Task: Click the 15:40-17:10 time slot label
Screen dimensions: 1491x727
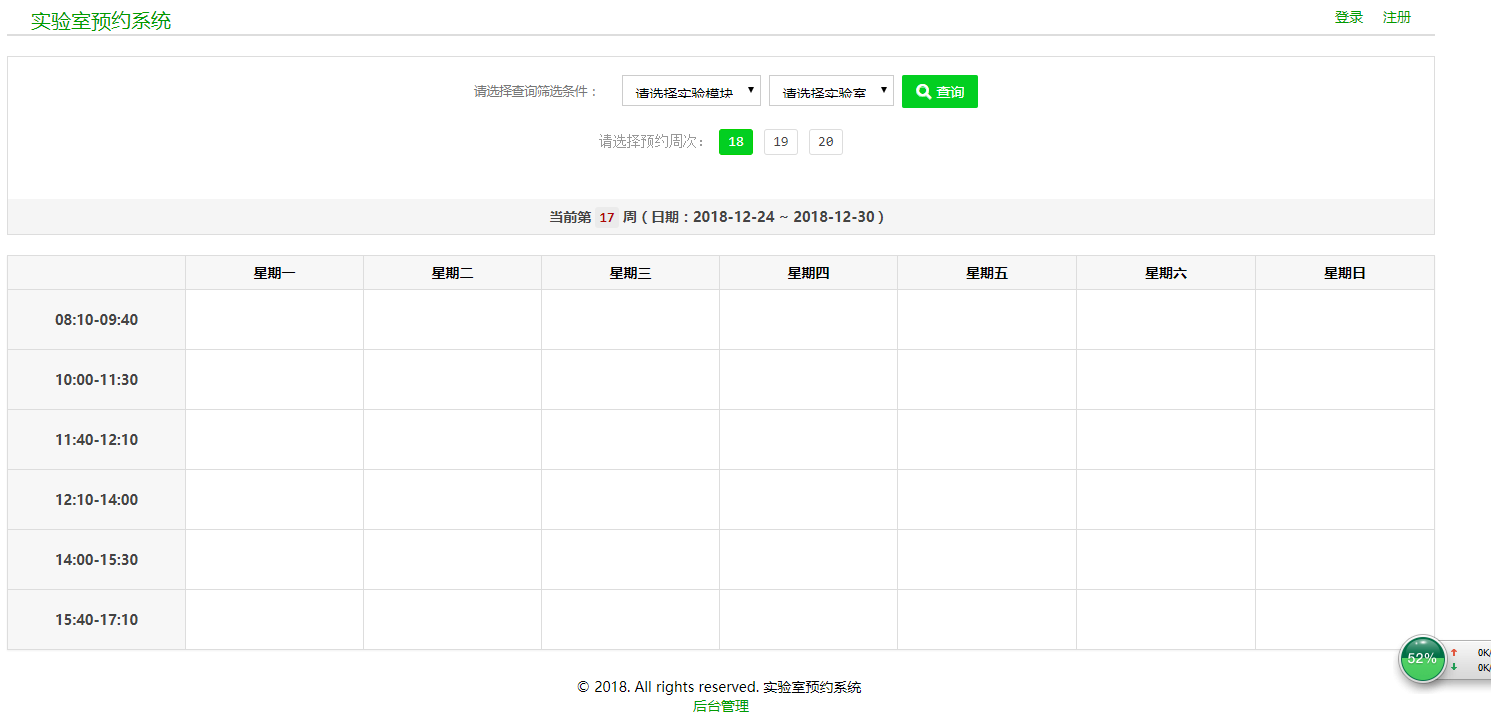Action: (96, 620)
